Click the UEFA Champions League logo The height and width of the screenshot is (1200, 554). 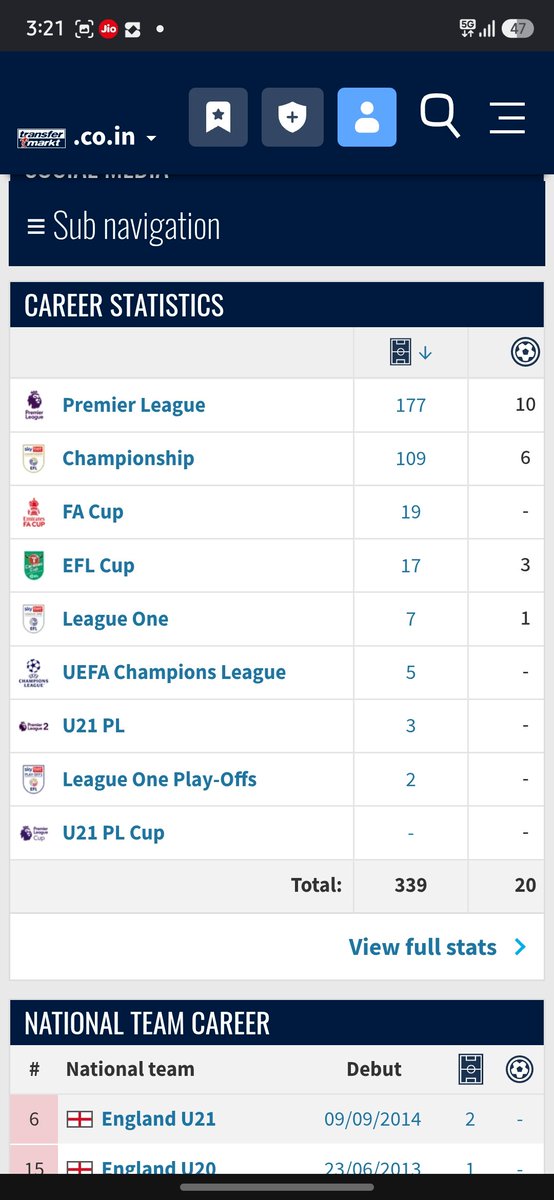click(x=33, y=672)
